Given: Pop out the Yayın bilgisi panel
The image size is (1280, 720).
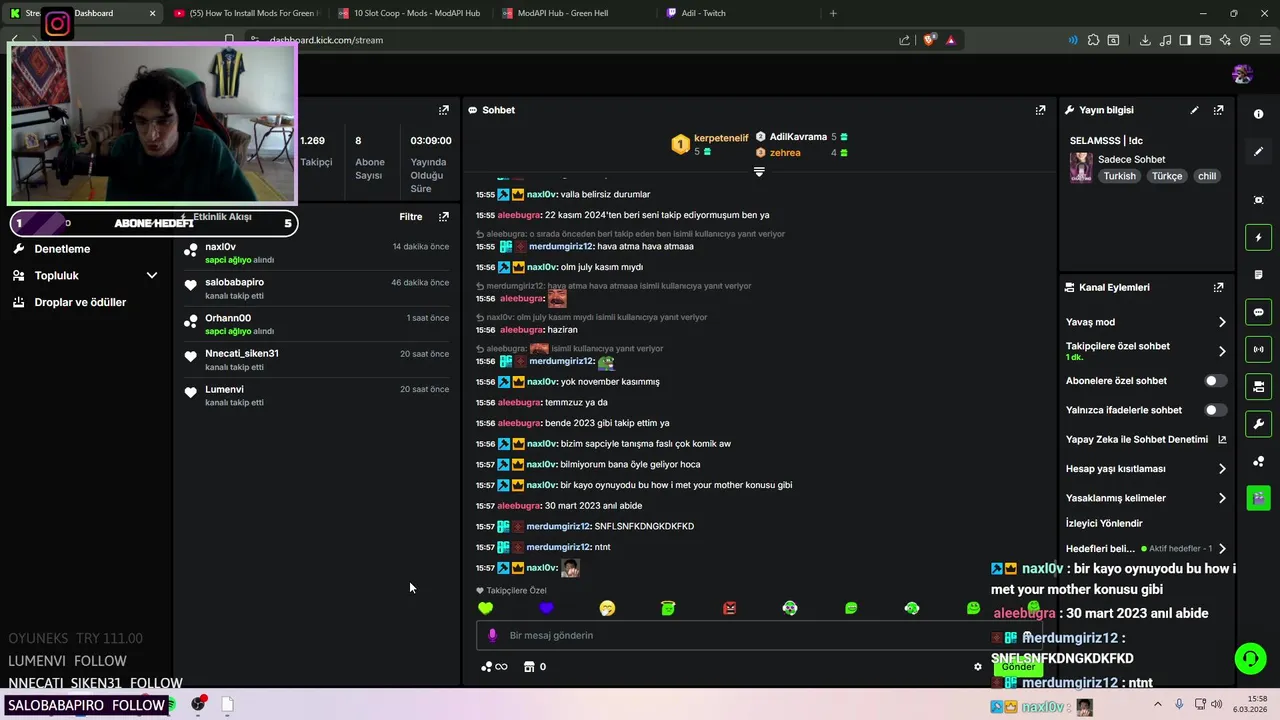Looking at the screenshot, I should click(1218, 110).
